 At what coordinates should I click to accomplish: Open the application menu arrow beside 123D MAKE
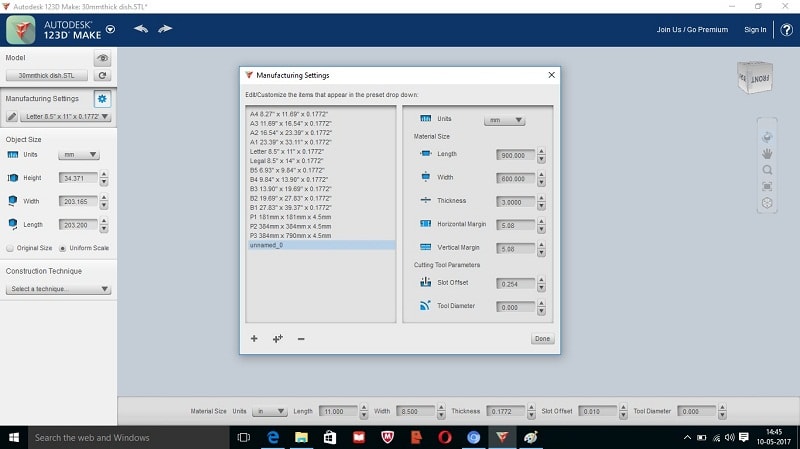[110, 29]
